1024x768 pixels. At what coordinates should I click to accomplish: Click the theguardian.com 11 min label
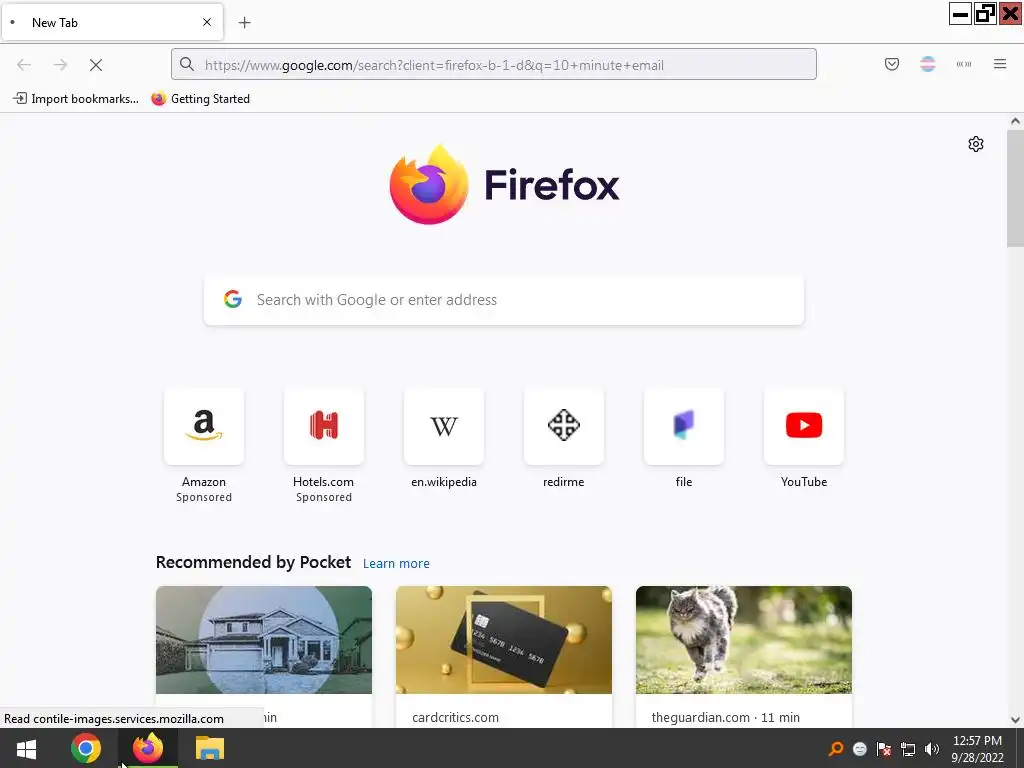[x=726, y=717]
